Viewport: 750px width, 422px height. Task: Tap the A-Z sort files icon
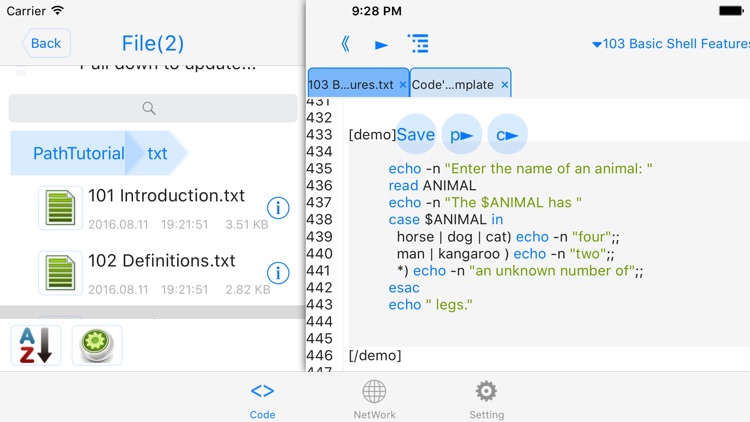click(35, 345)
